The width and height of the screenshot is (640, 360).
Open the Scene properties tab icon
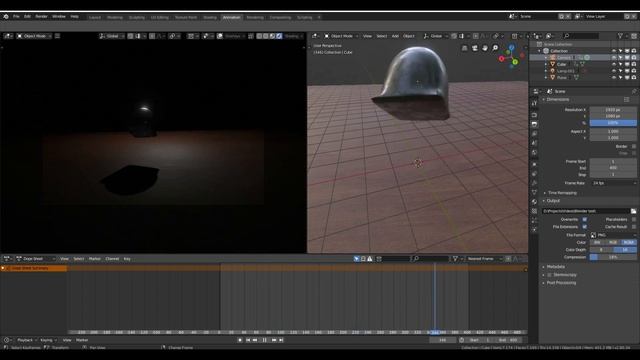click(534, 143)
